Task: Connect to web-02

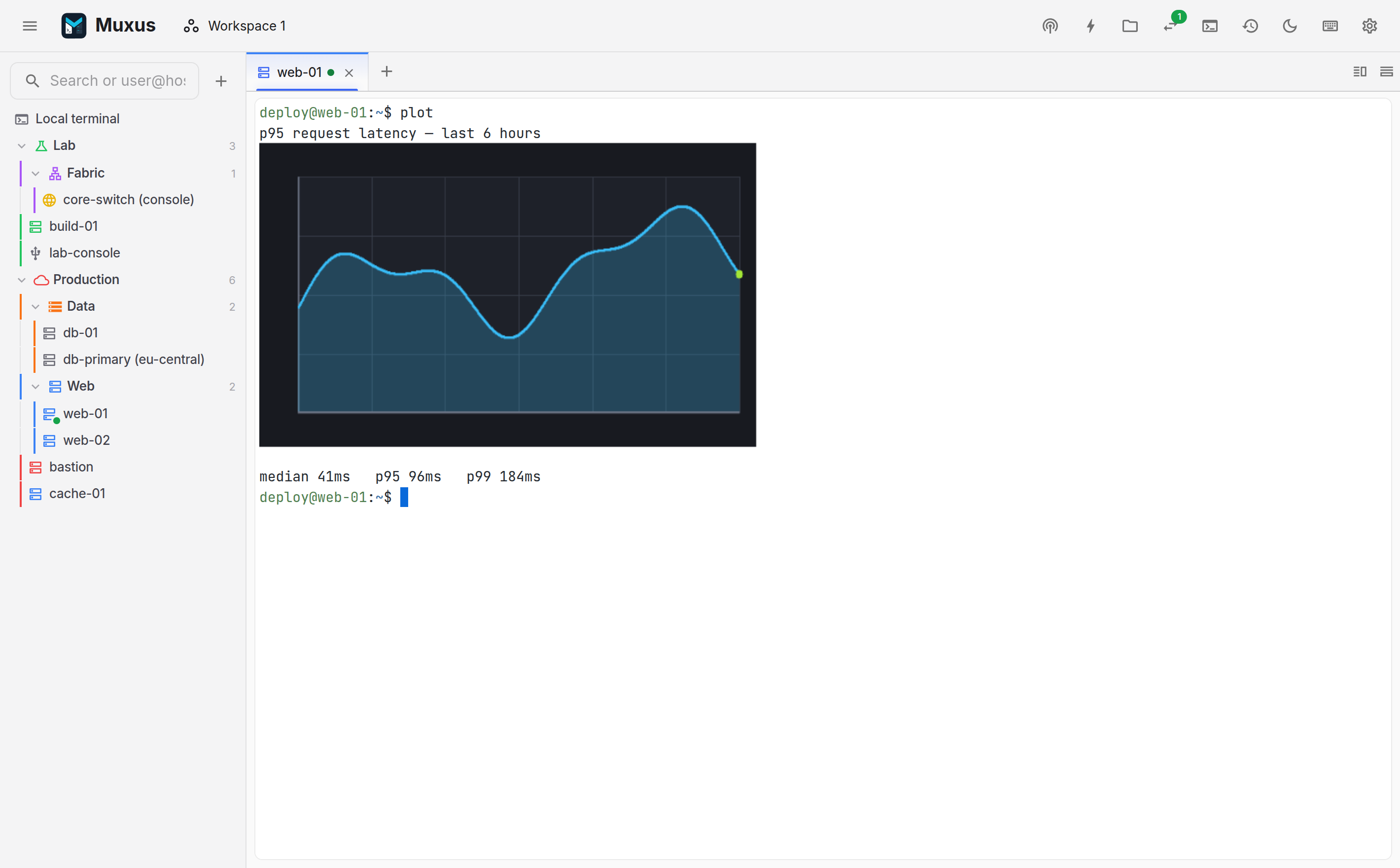Action: tap(86, 440)
